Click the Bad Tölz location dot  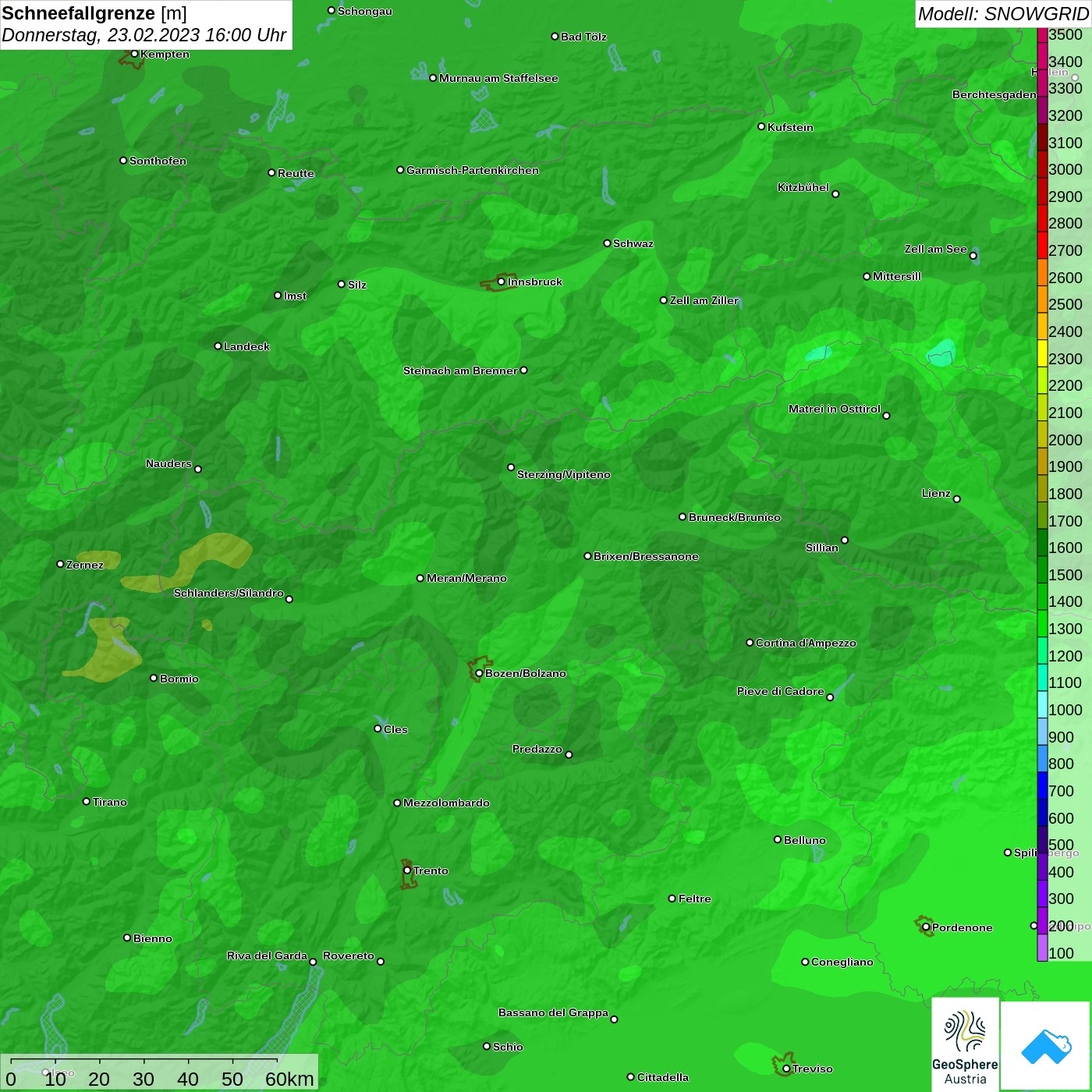[x=555, y=37]
